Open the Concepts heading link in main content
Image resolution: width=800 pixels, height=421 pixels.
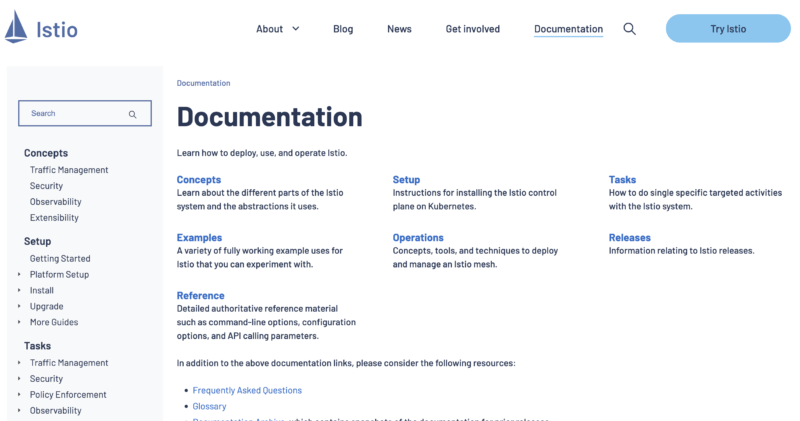(x=198, y=180)
